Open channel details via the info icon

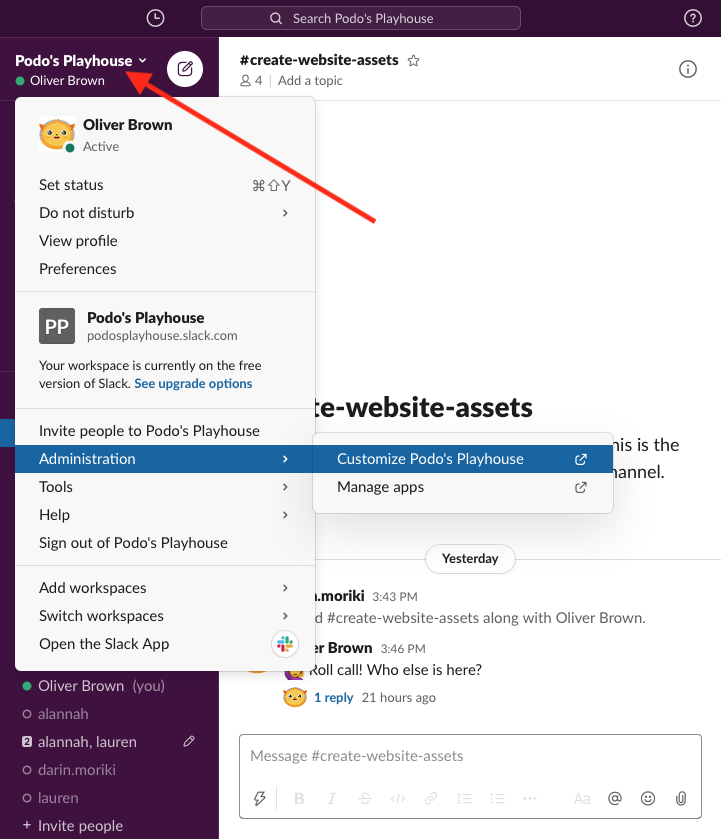tap(687, 69)
